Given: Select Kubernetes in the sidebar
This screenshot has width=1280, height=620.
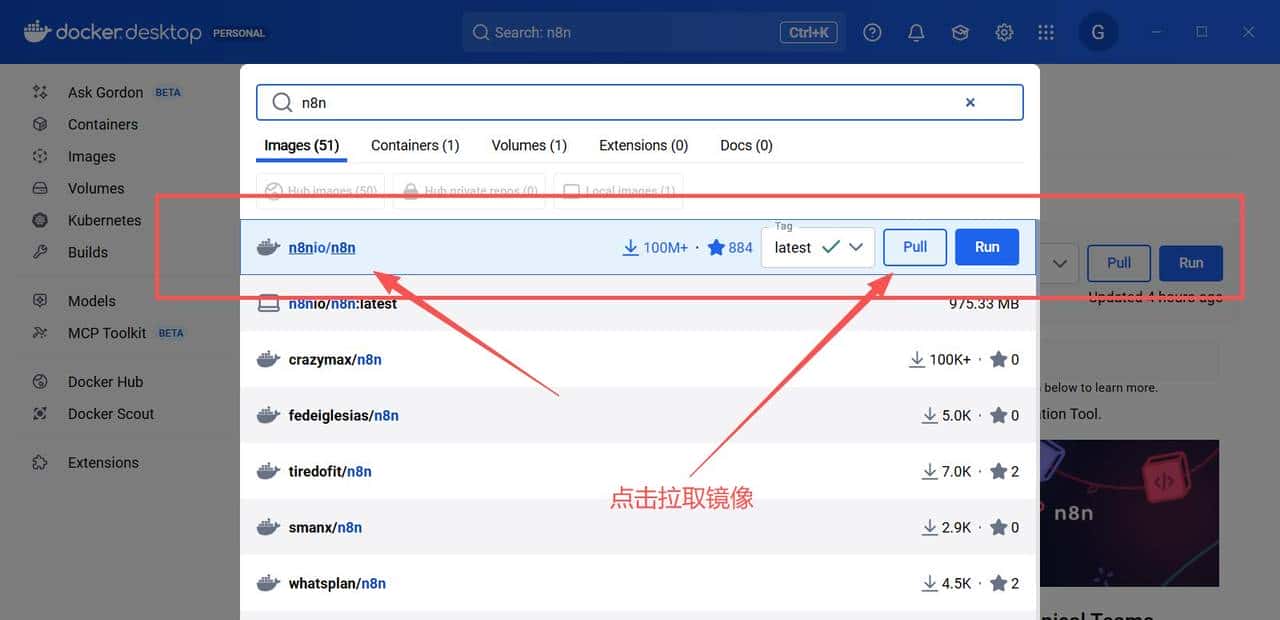Looking at the screenshot, I should point(104,220).
